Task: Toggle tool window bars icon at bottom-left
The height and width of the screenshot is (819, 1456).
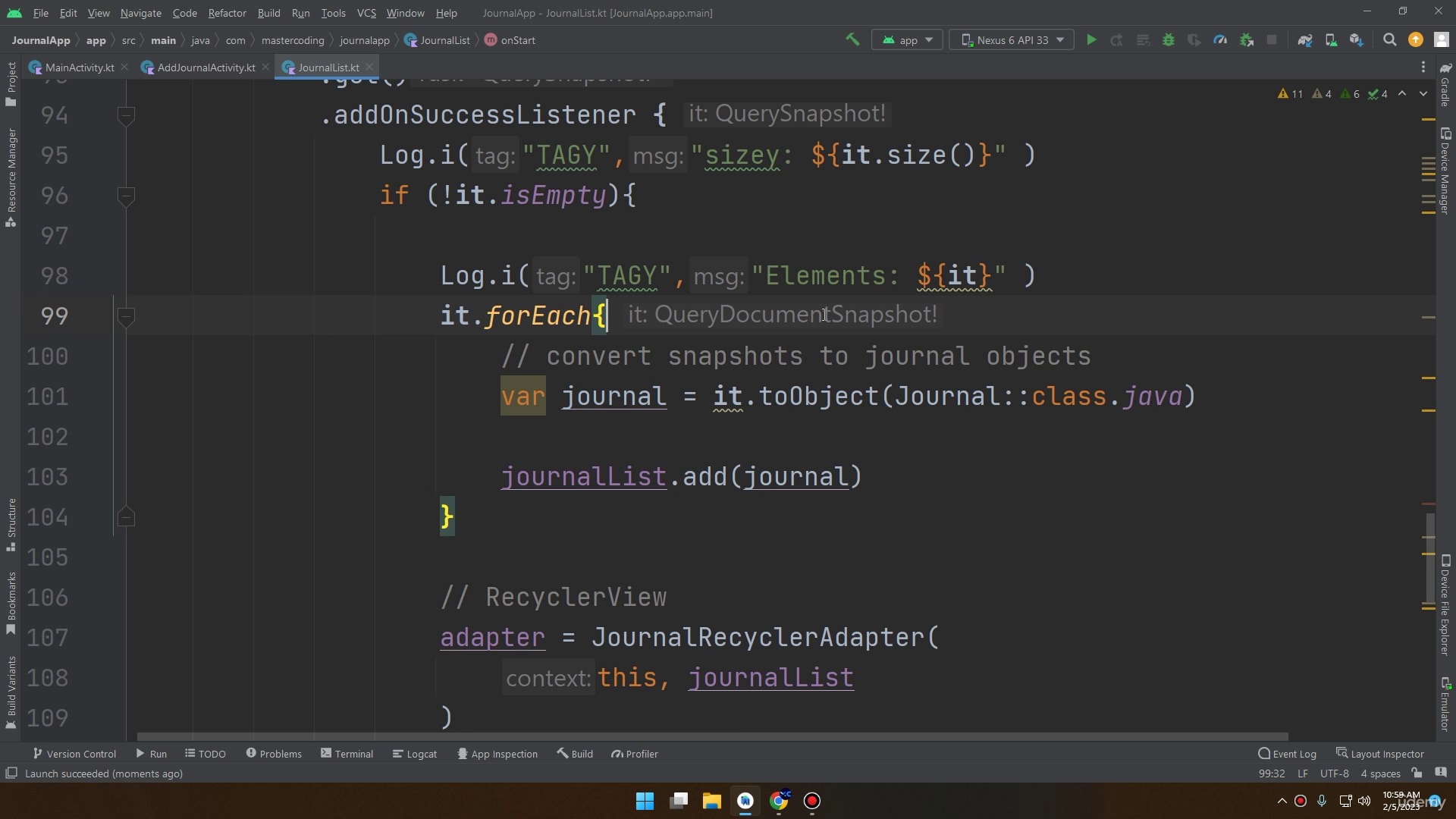Action: (11, 773)
